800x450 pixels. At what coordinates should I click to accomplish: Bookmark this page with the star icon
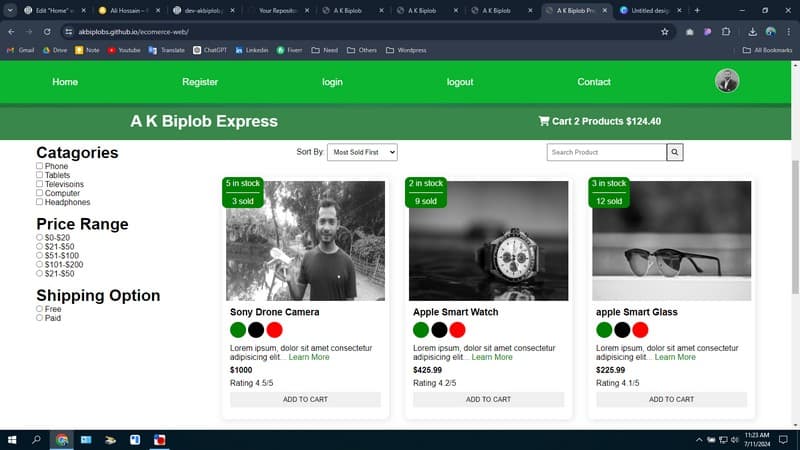point(664,32)
